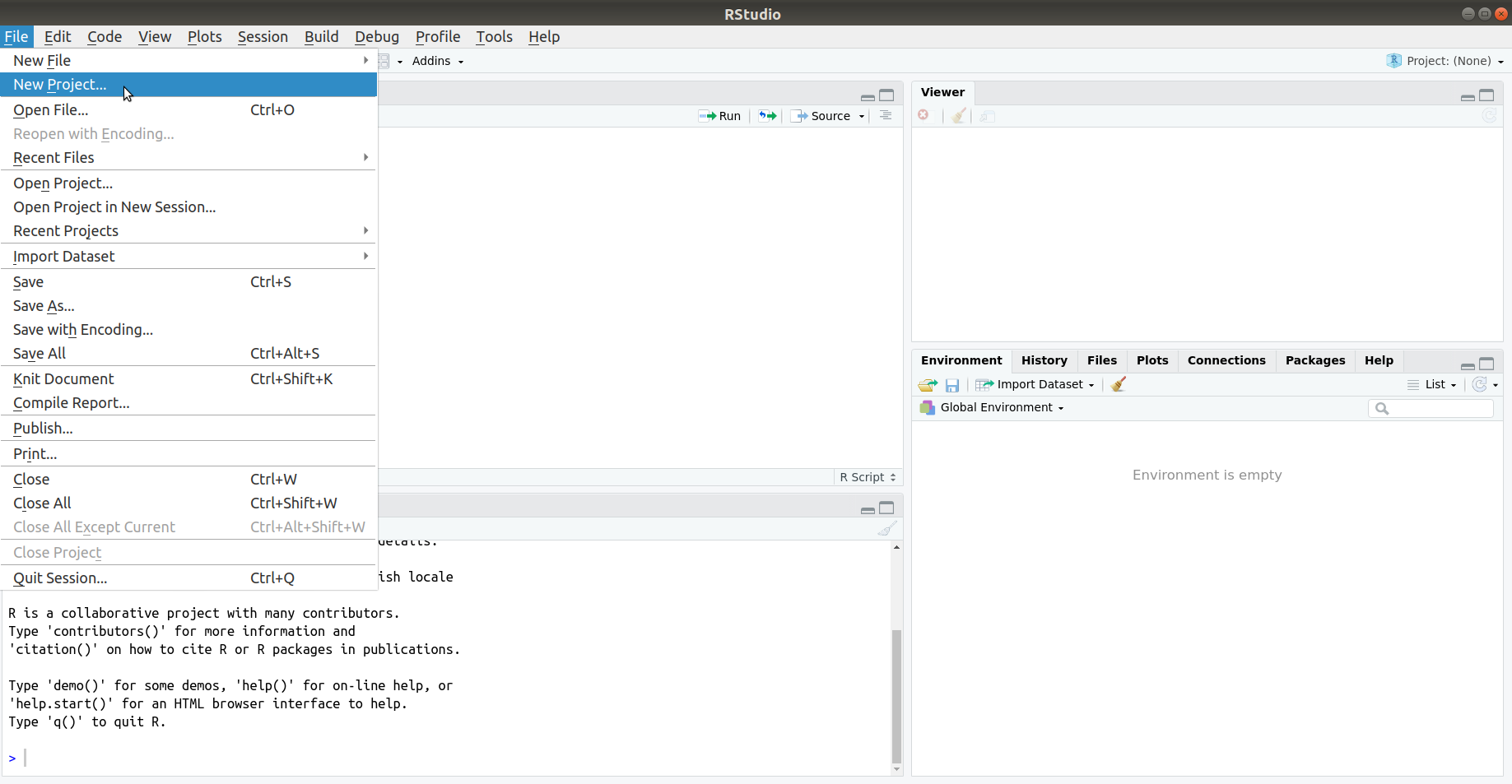Click the clear console broom icon

click(x=887, y=528)
